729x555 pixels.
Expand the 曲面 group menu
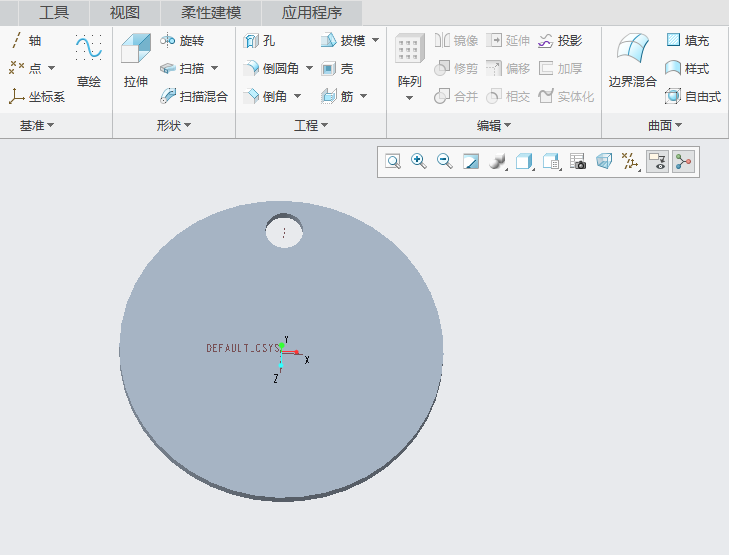[665, 126]
